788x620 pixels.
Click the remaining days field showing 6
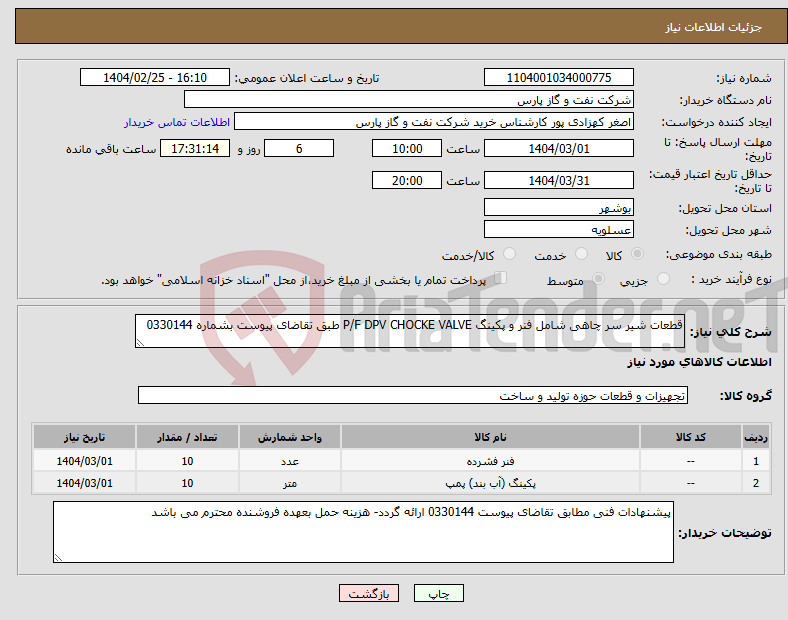[299, 148]
